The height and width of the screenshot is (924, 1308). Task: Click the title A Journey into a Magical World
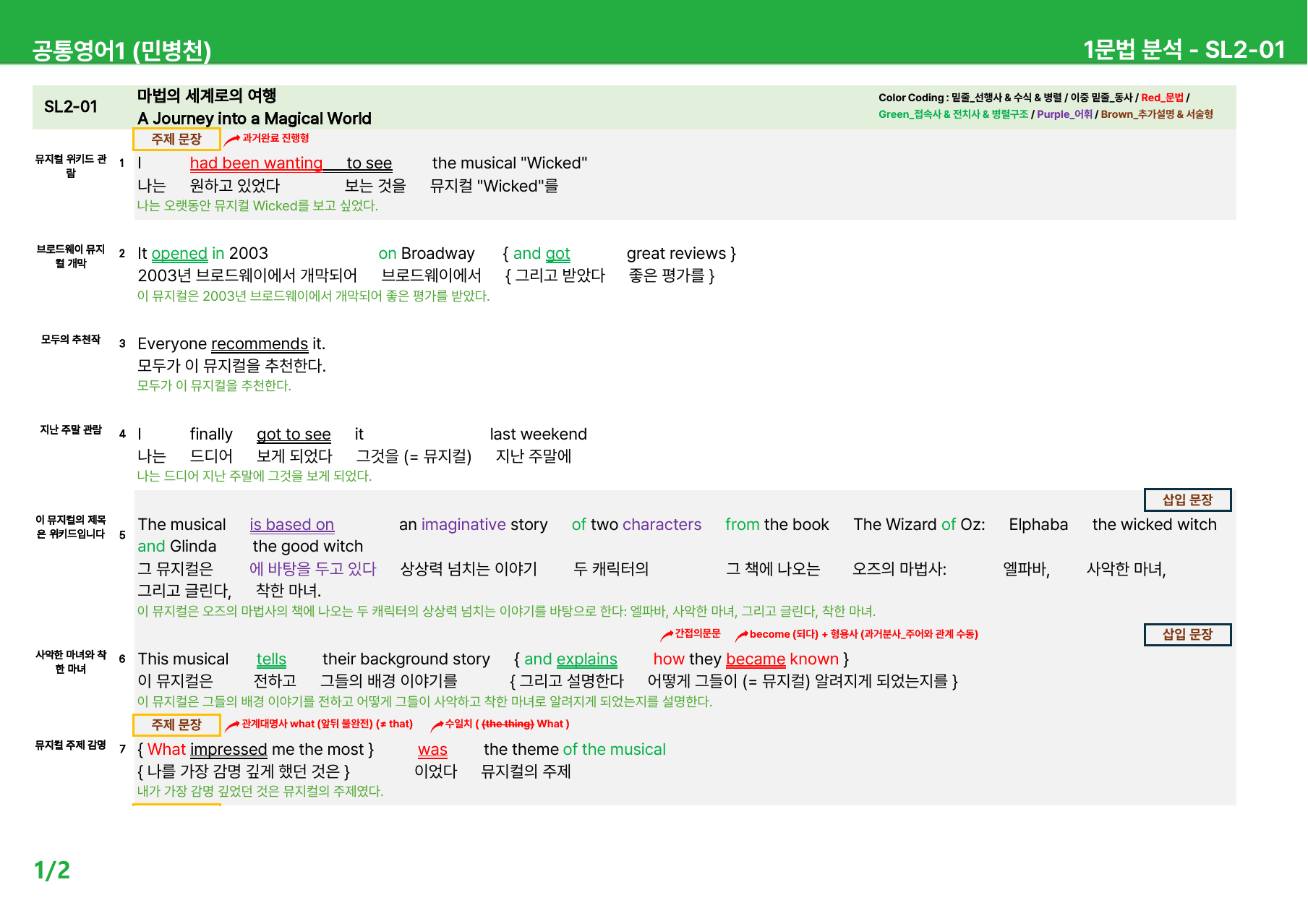pyautogui.click(x=255, y=119)
